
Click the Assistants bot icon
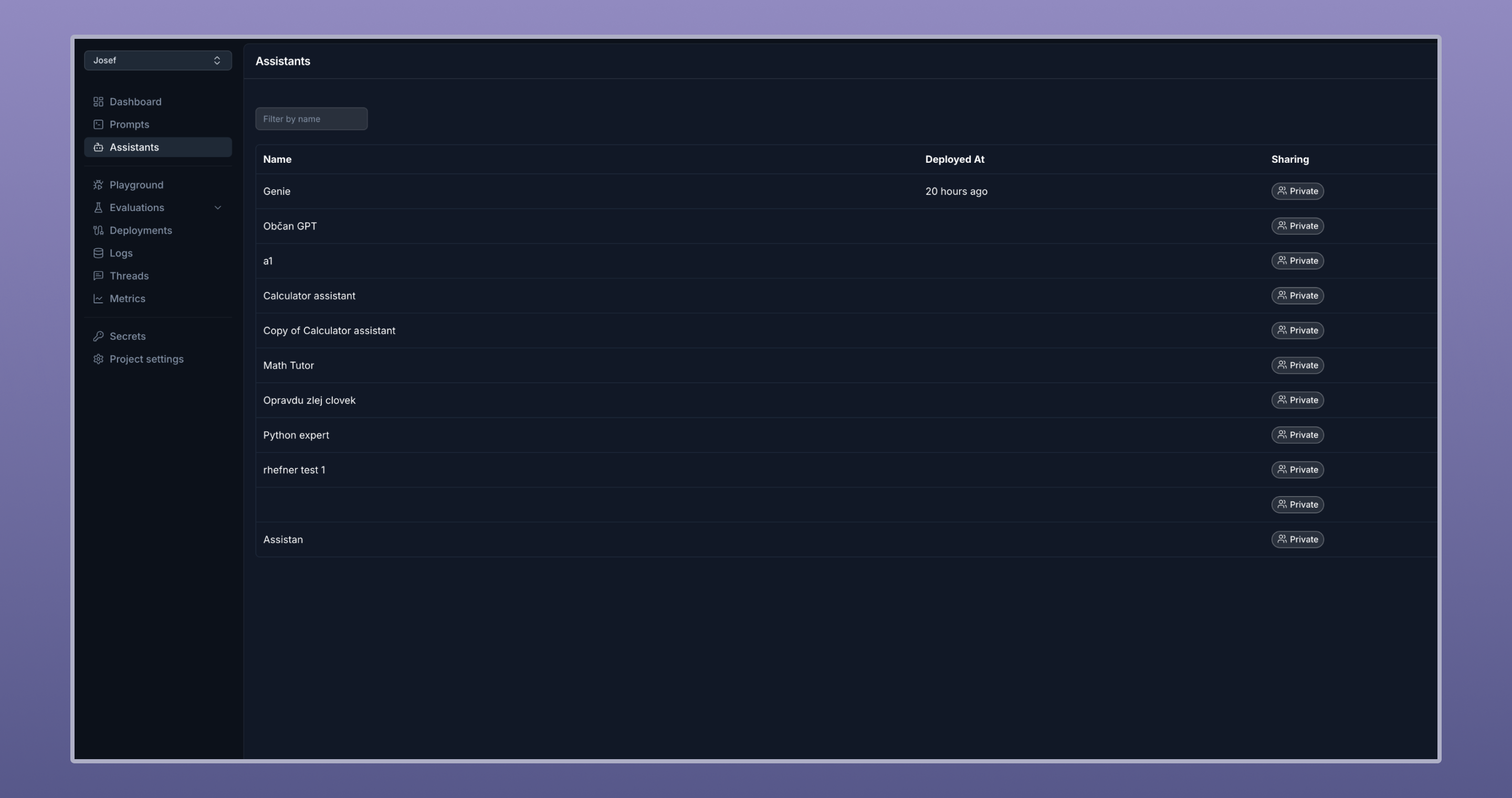pyautogui.click(x=98, y=146)
